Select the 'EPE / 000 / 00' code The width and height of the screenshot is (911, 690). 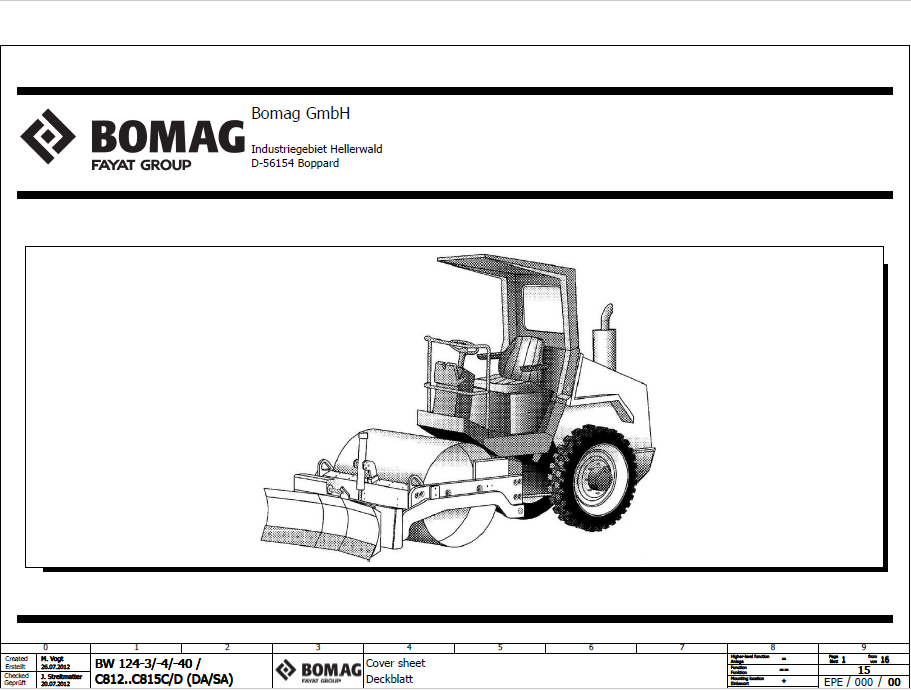click(x=862, y=682)
